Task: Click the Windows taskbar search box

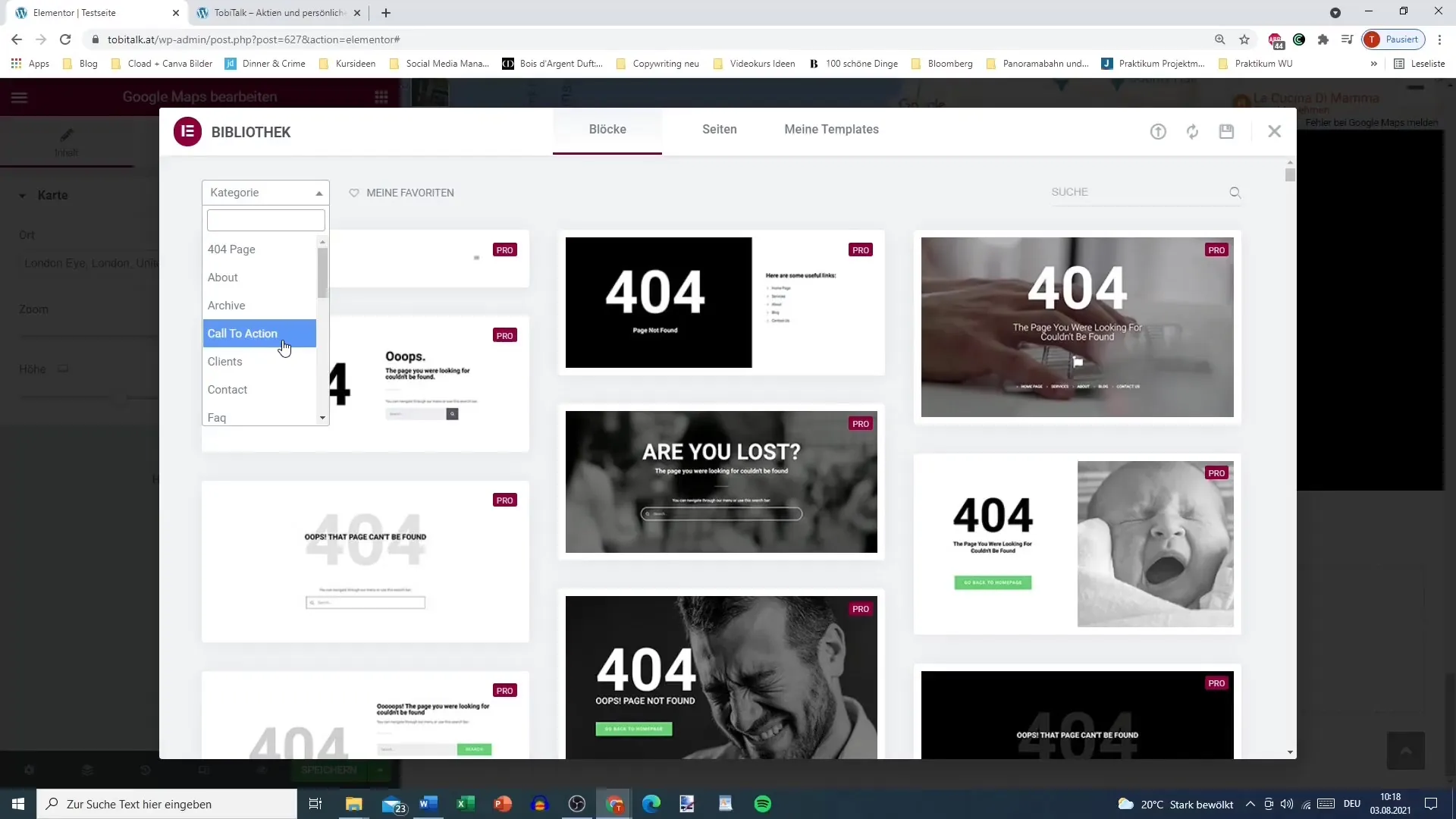Action: click(167, 804)
